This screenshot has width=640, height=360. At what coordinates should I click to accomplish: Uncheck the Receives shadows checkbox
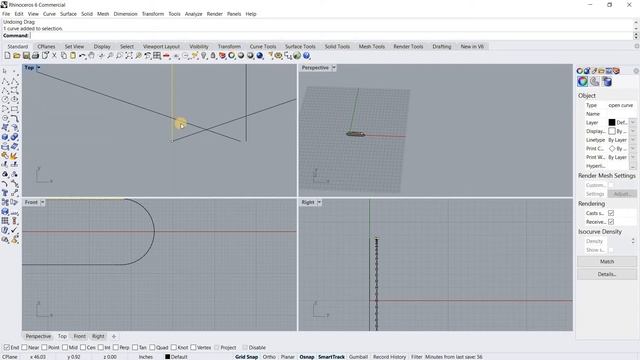[611, 222]
